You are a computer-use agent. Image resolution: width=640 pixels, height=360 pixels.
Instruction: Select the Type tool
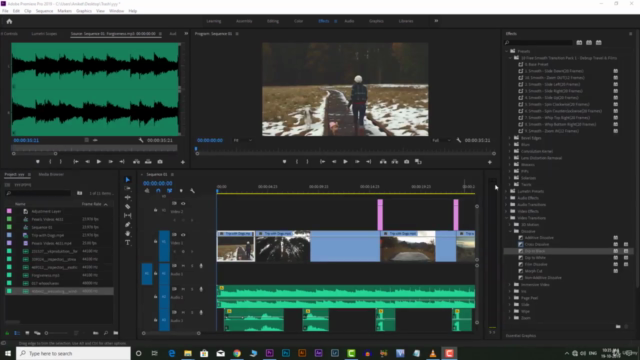click(128, 242)
